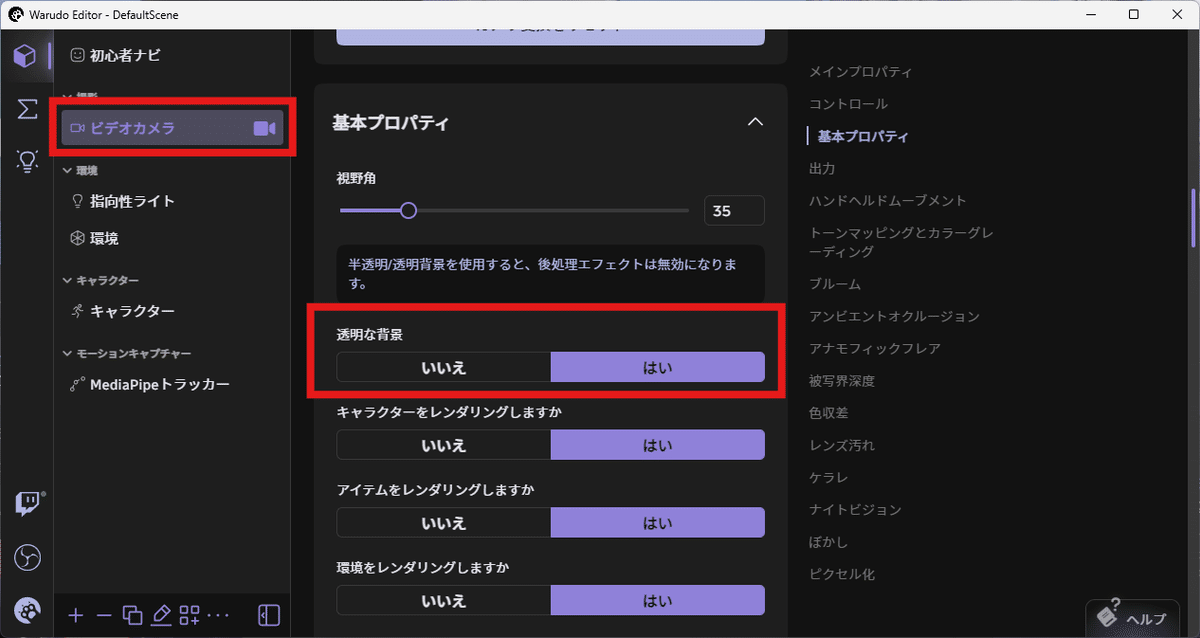Collapse the 環境 group in asset list
1200x638 pixels.
coord(66,171)
